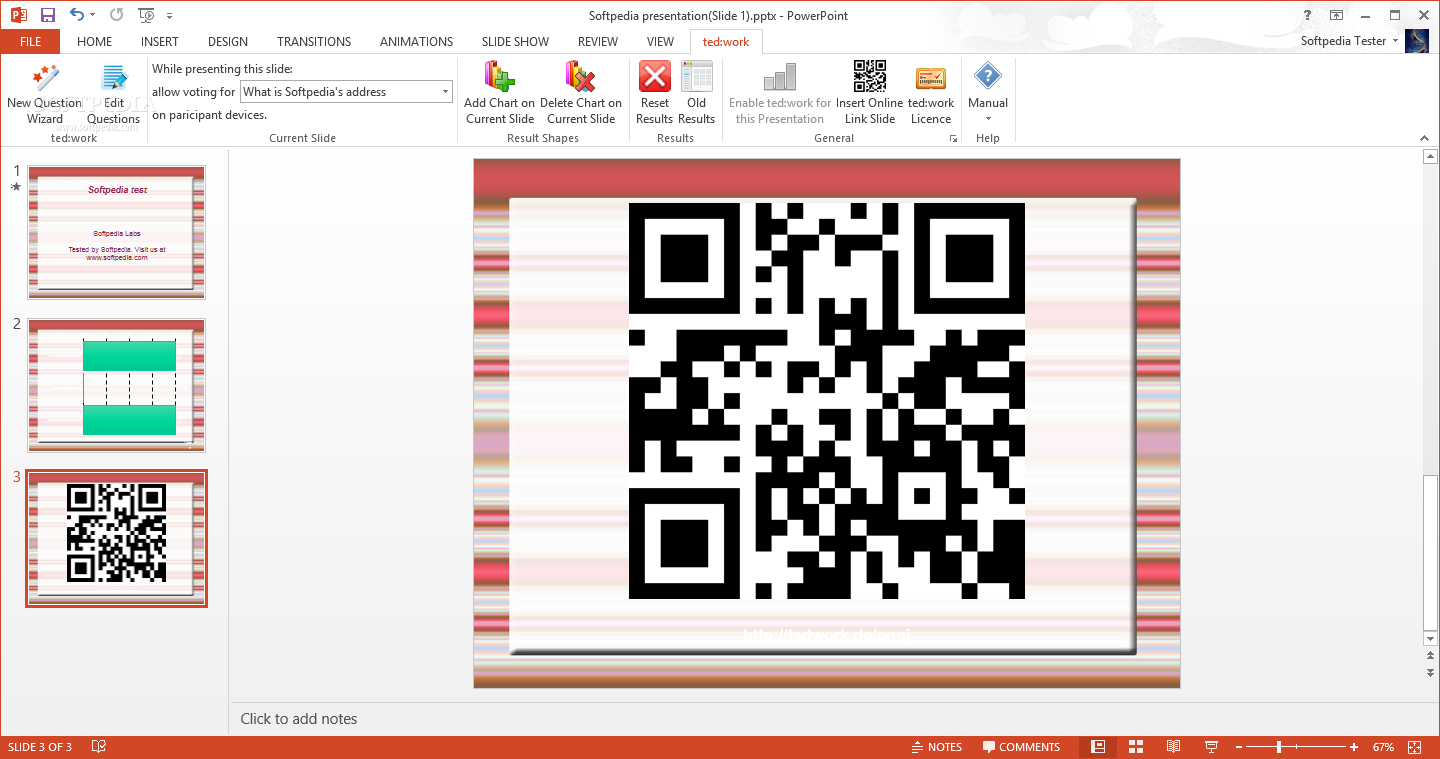Click SLIDE 3 OF 3 indicator
The image size is (1440, 759).
click(x=40, y=747)
